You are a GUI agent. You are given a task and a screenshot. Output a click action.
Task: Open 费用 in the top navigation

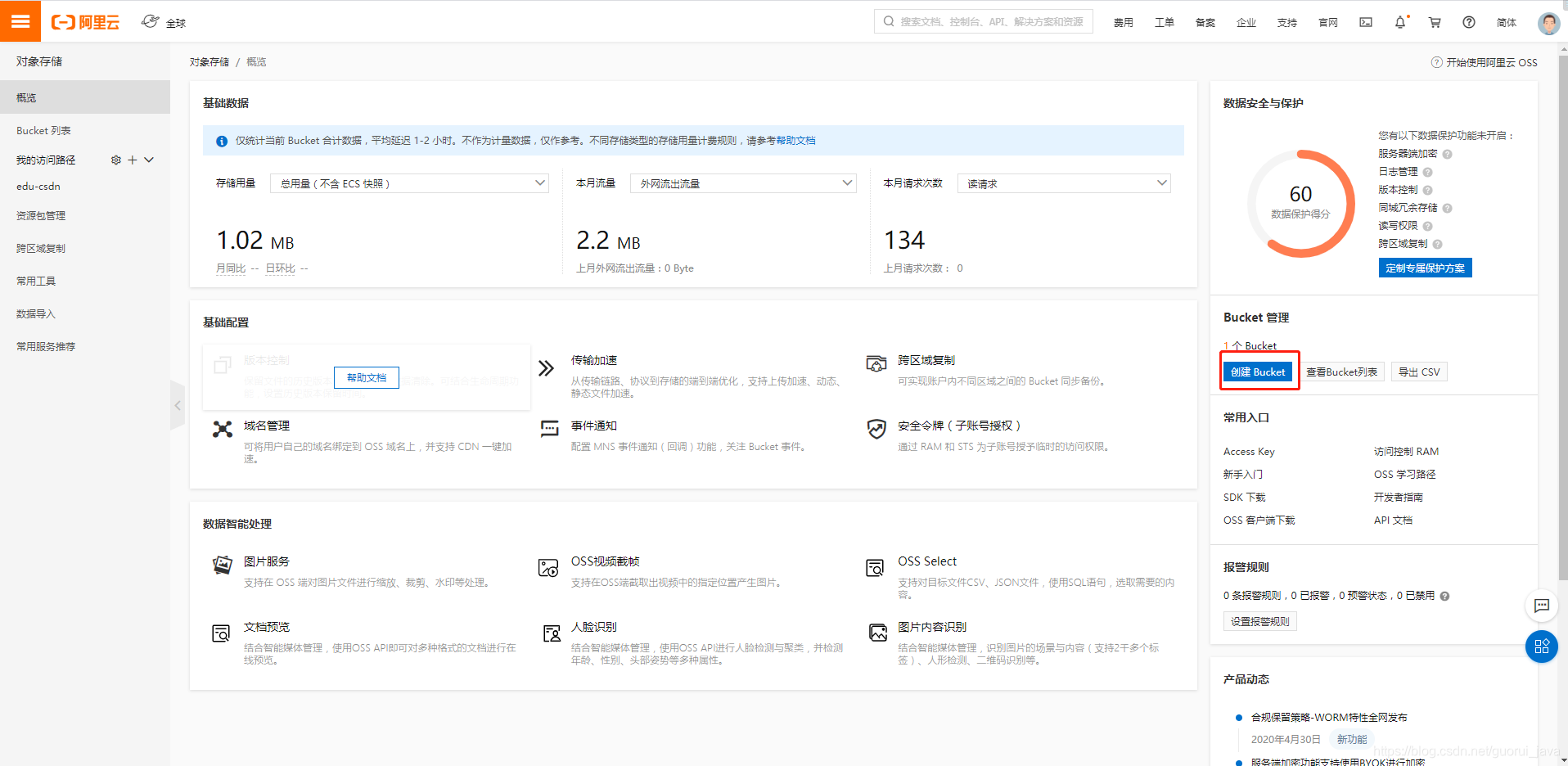point(1123,23)
